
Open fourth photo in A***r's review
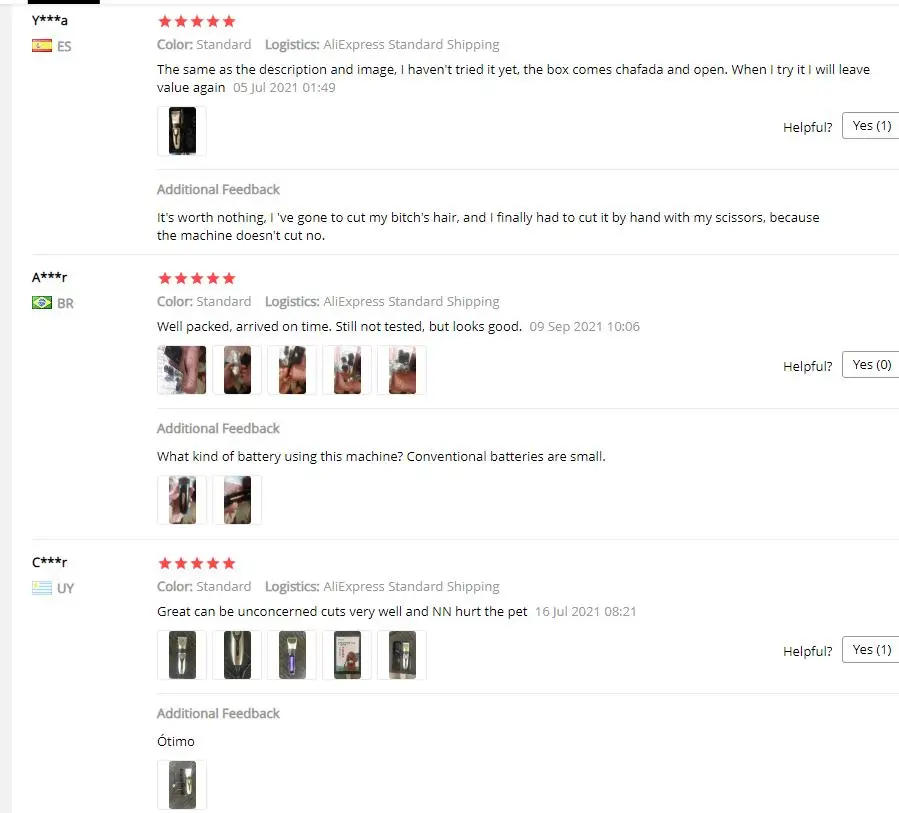[347, 370]
